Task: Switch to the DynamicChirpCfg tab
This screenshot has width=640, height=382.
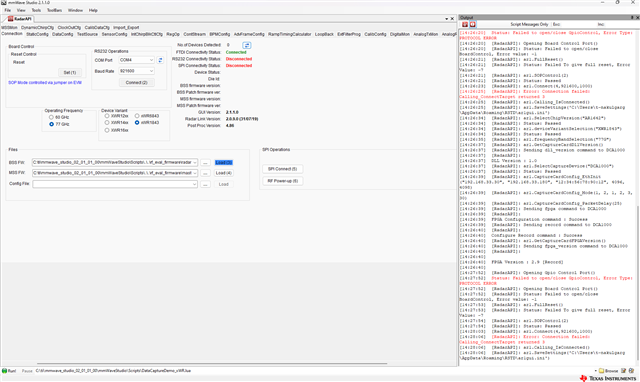Action: (x=38, y=28)
